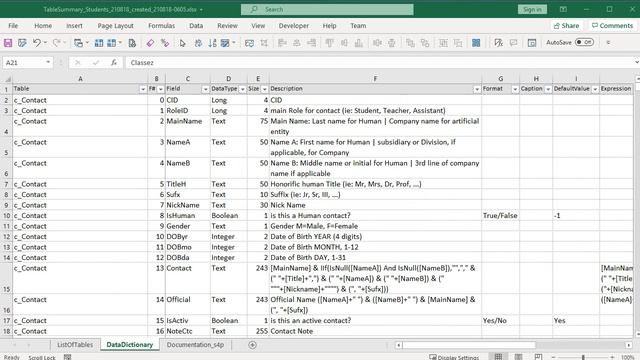Click the macro recording icon in status bar
This screenshot has width=640, height=360.
pos(67,357)
